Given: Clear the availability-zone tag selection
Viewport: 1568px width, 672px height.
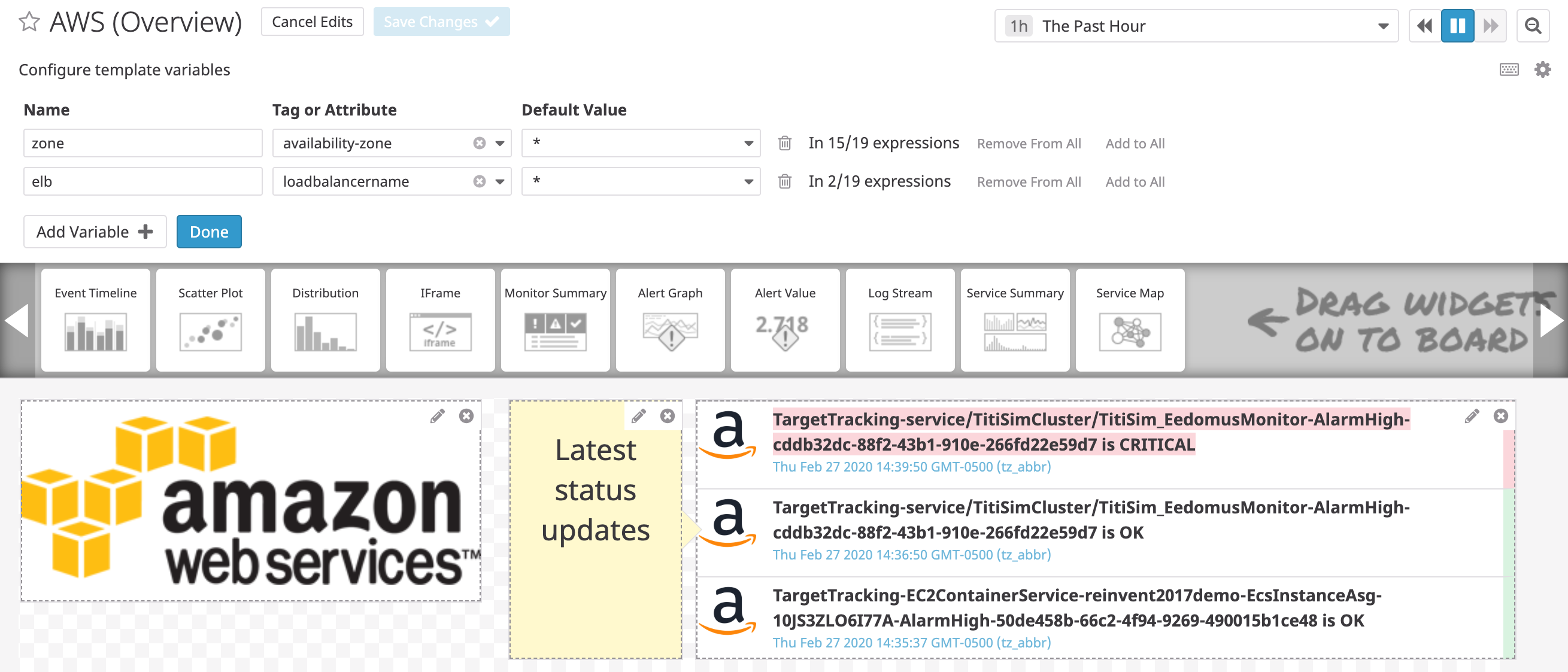Looking at the screenshot, I should (x=479, y=143).
